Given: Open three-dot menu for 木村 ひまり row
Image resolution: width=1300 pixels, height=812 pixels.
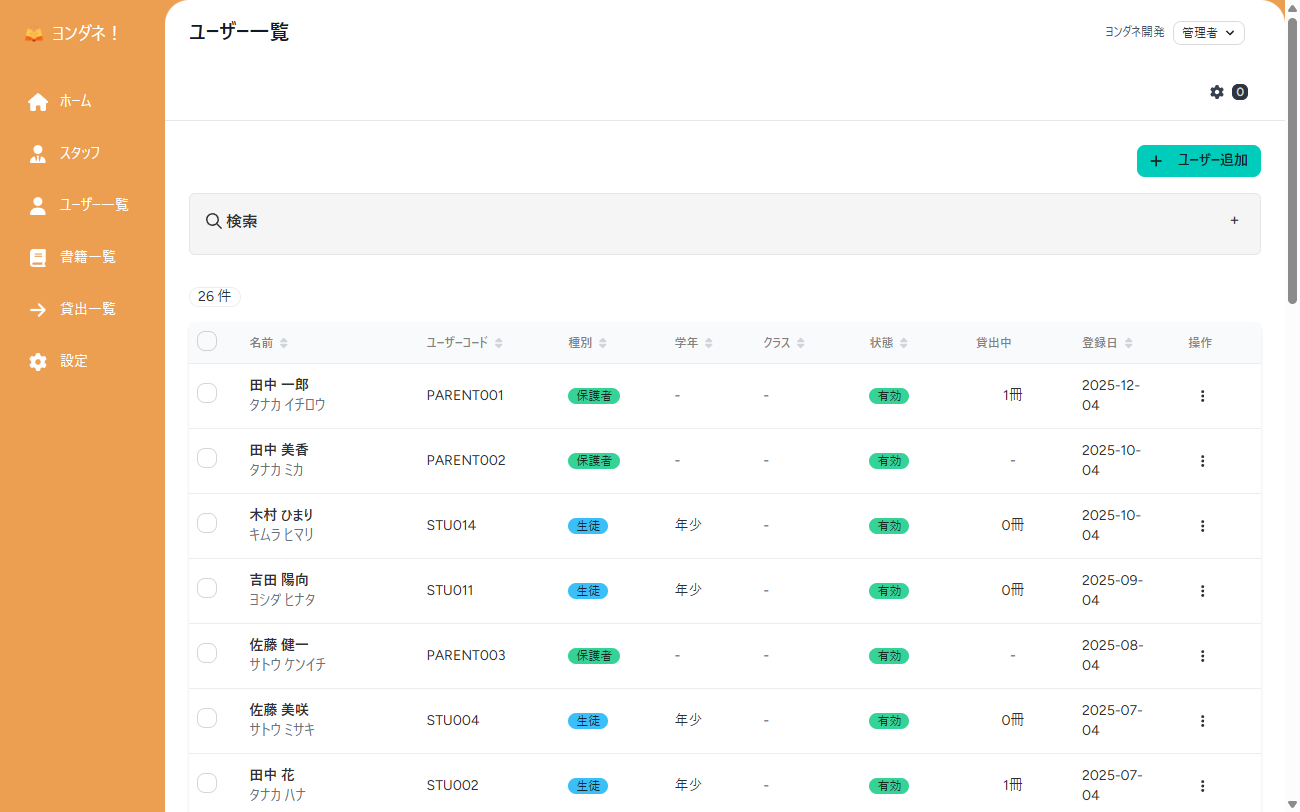Looking at the screenshot, I should (1202, 526).
